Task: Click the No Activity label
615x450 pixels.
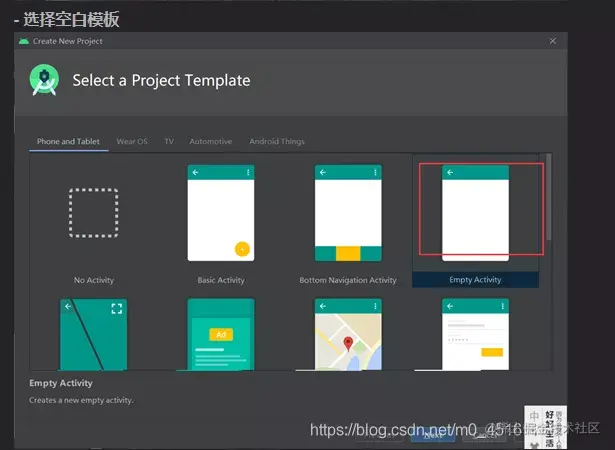Action: click(x=94, y=280)
